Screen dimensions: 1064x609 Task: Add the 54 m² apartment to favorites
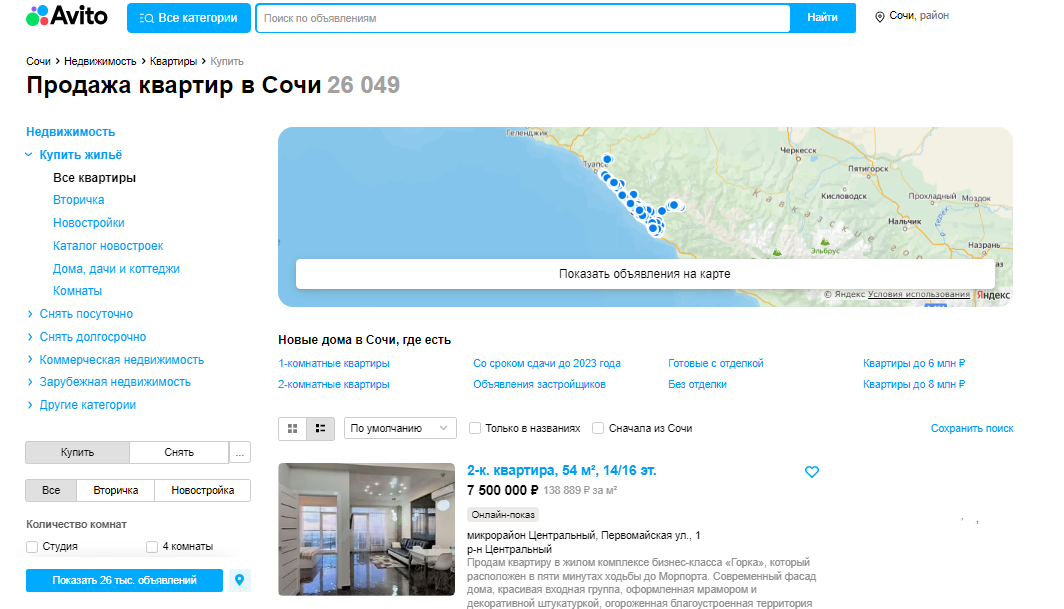[812, 471]
